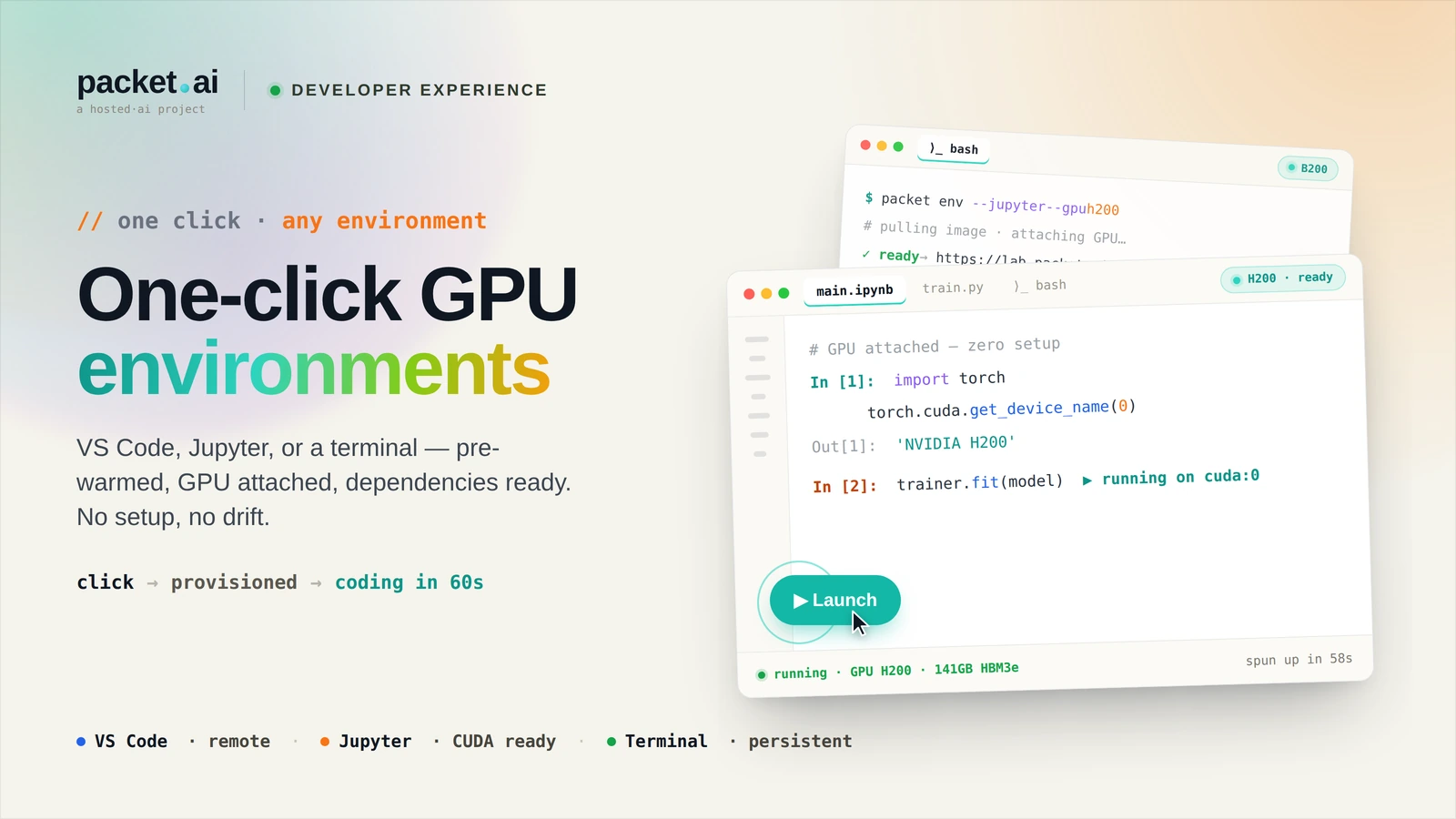Click the 'environments' gradient headline
The width and height of the screenshot is (1456, 819).
click(x=314, y=369)
